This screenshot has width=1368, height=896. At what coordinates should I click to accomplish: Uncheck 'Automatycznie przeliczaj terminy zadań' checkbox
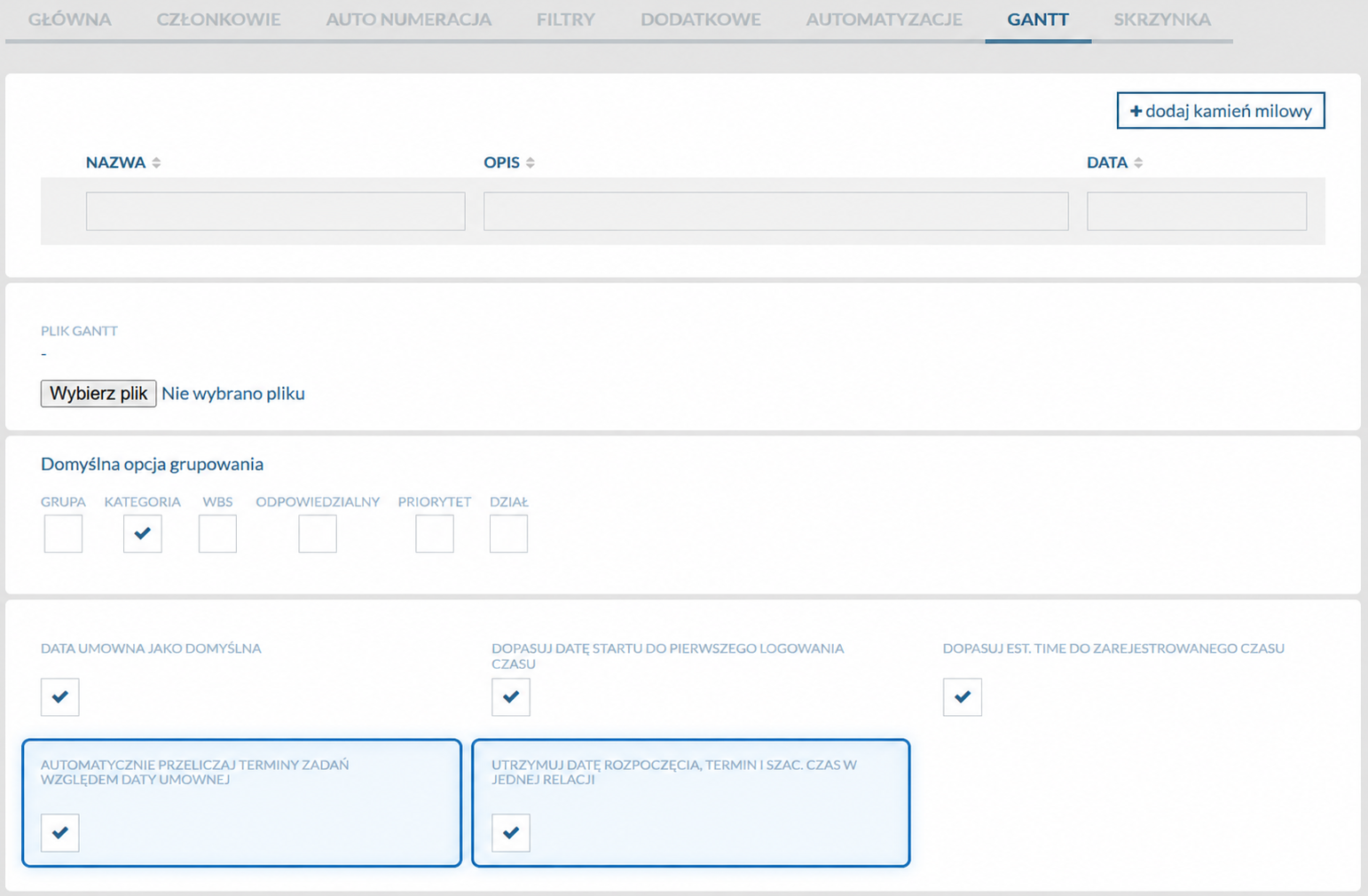click(x=60, y=833)
